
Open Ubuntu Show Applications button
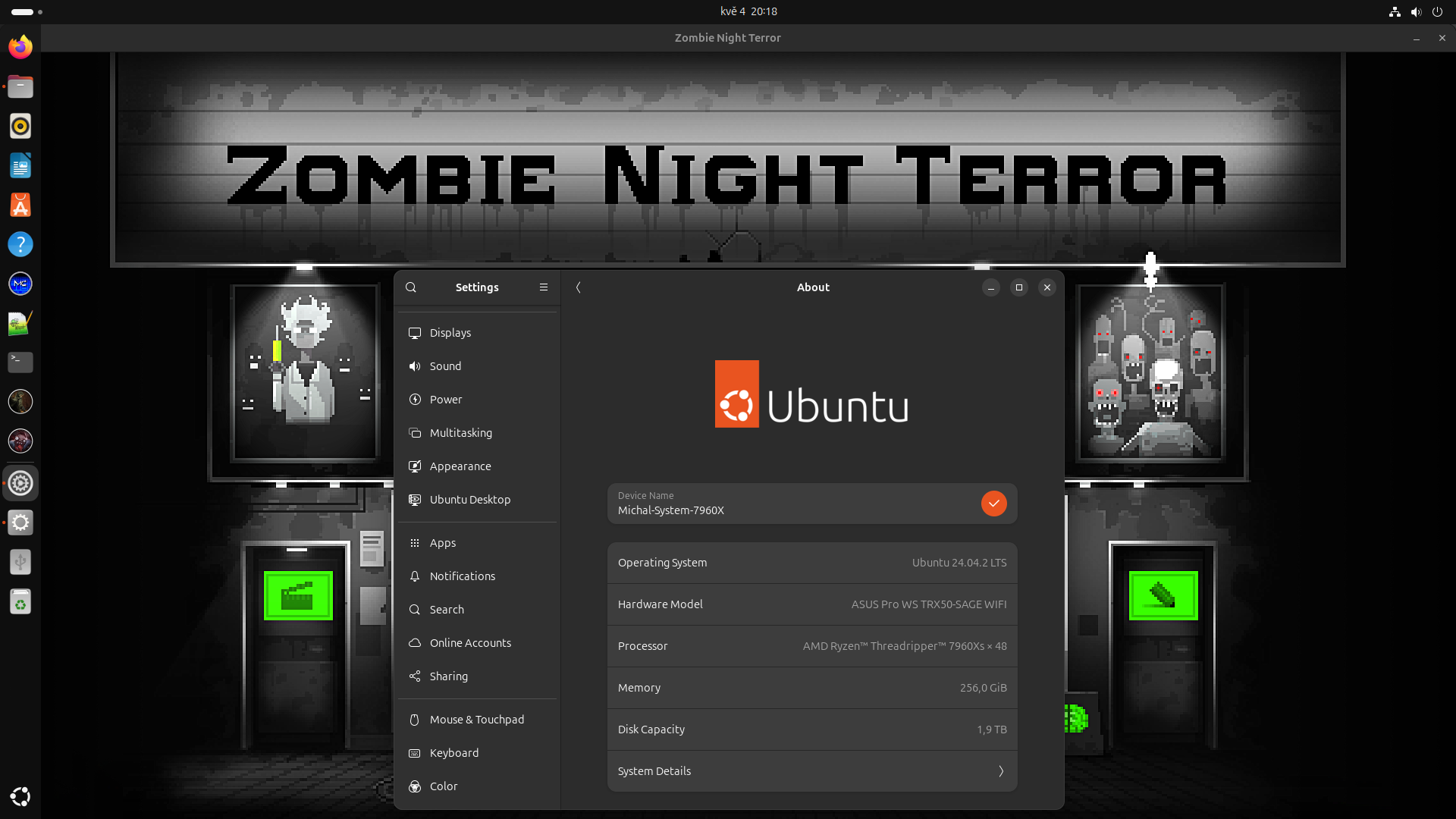tap(20, 796)
